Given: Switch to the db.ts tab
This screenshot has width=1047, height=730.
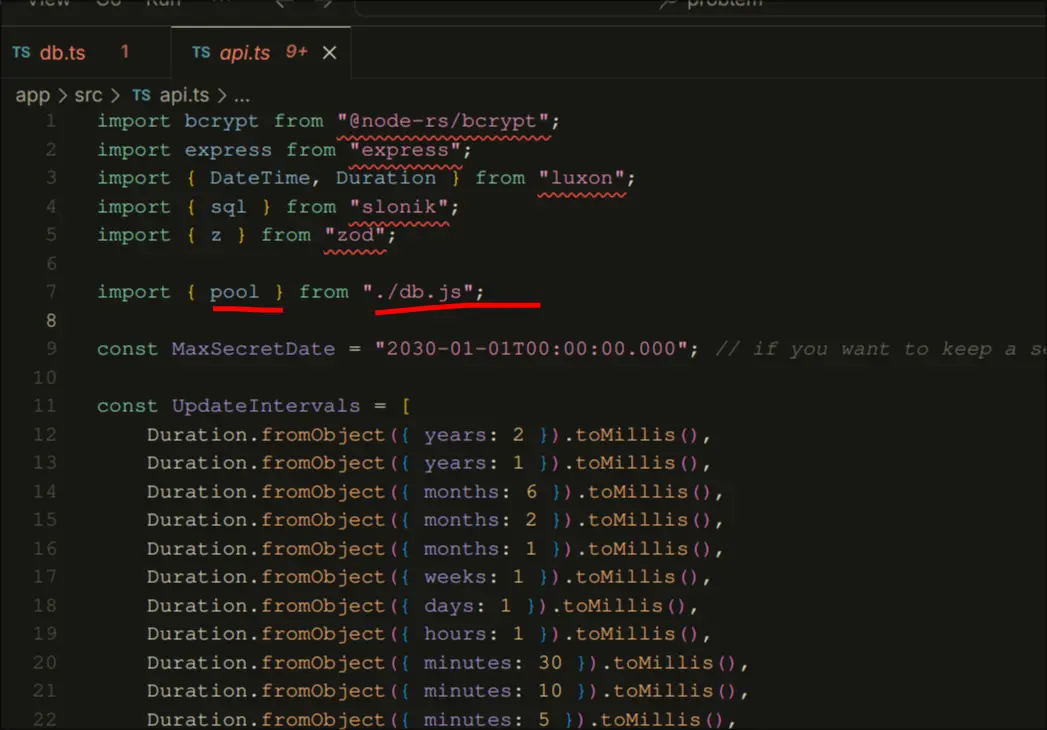Looking at the screenshot, I should point(62,53).
